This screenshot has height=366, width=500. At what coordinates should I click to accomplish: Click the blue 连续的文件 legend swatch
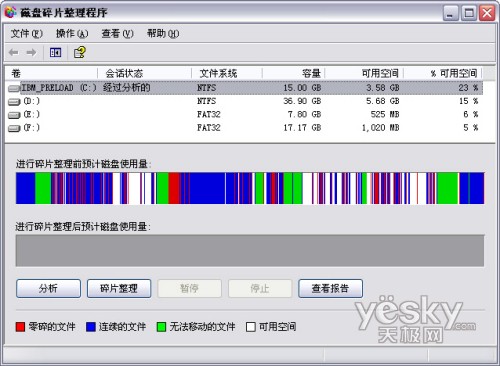(91, 327)
